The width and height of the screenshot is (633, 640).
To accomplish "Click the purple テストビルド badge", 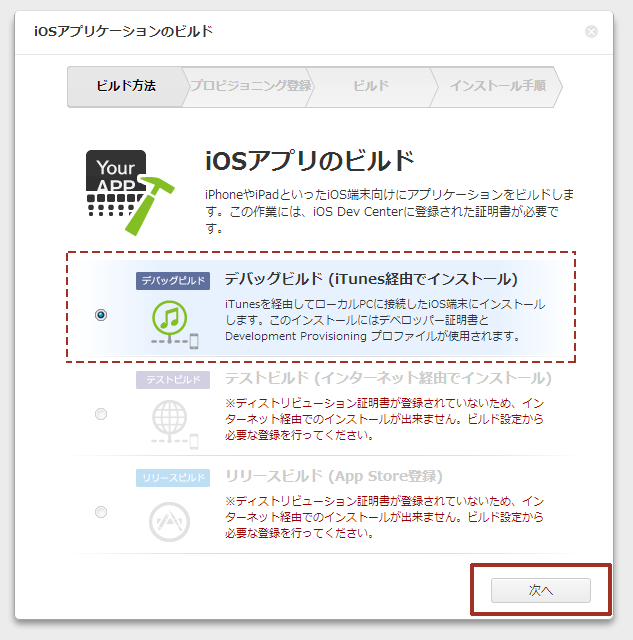I will 173,380.
